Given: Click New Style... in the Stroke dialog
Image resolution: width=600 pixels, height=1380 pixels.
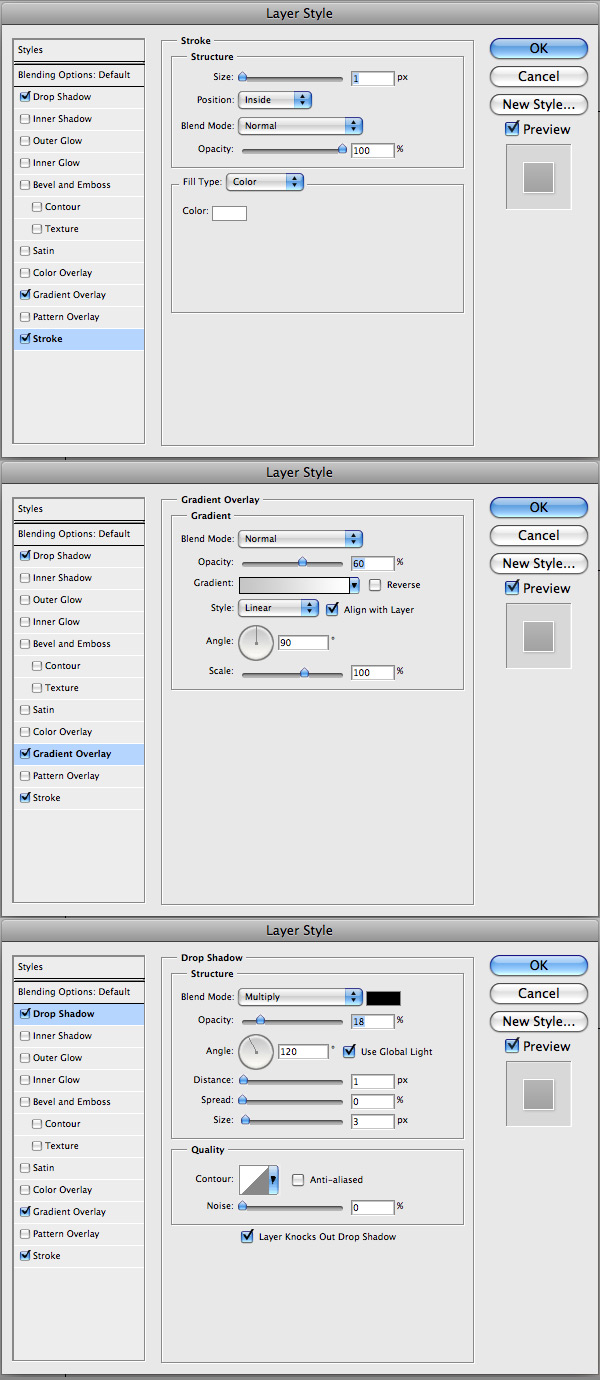Looking at the screenshot, I should point(538,104).
